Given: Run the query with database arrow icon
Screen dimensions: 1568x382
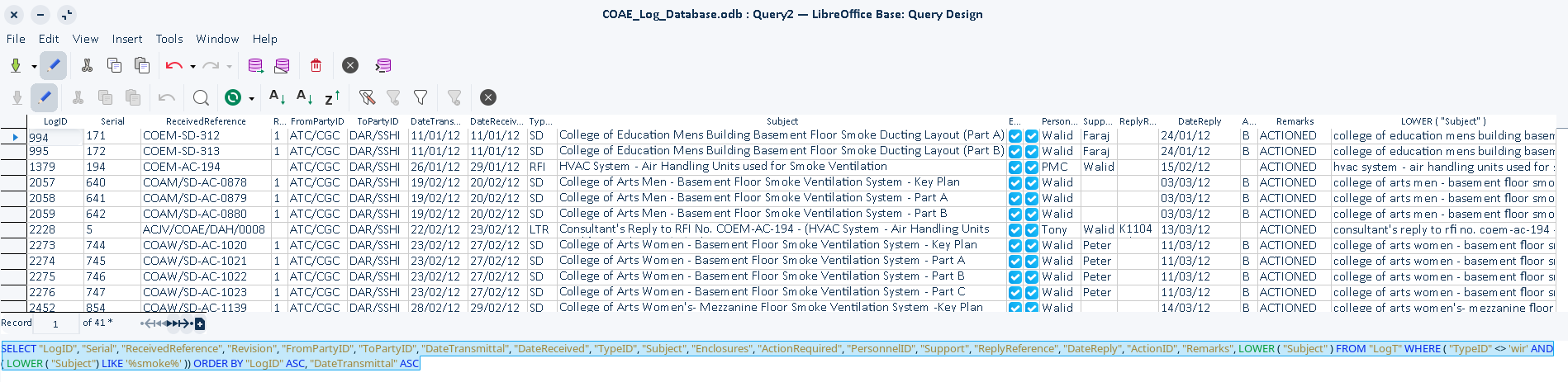Looking at the screenshot, I should point(255,66).
